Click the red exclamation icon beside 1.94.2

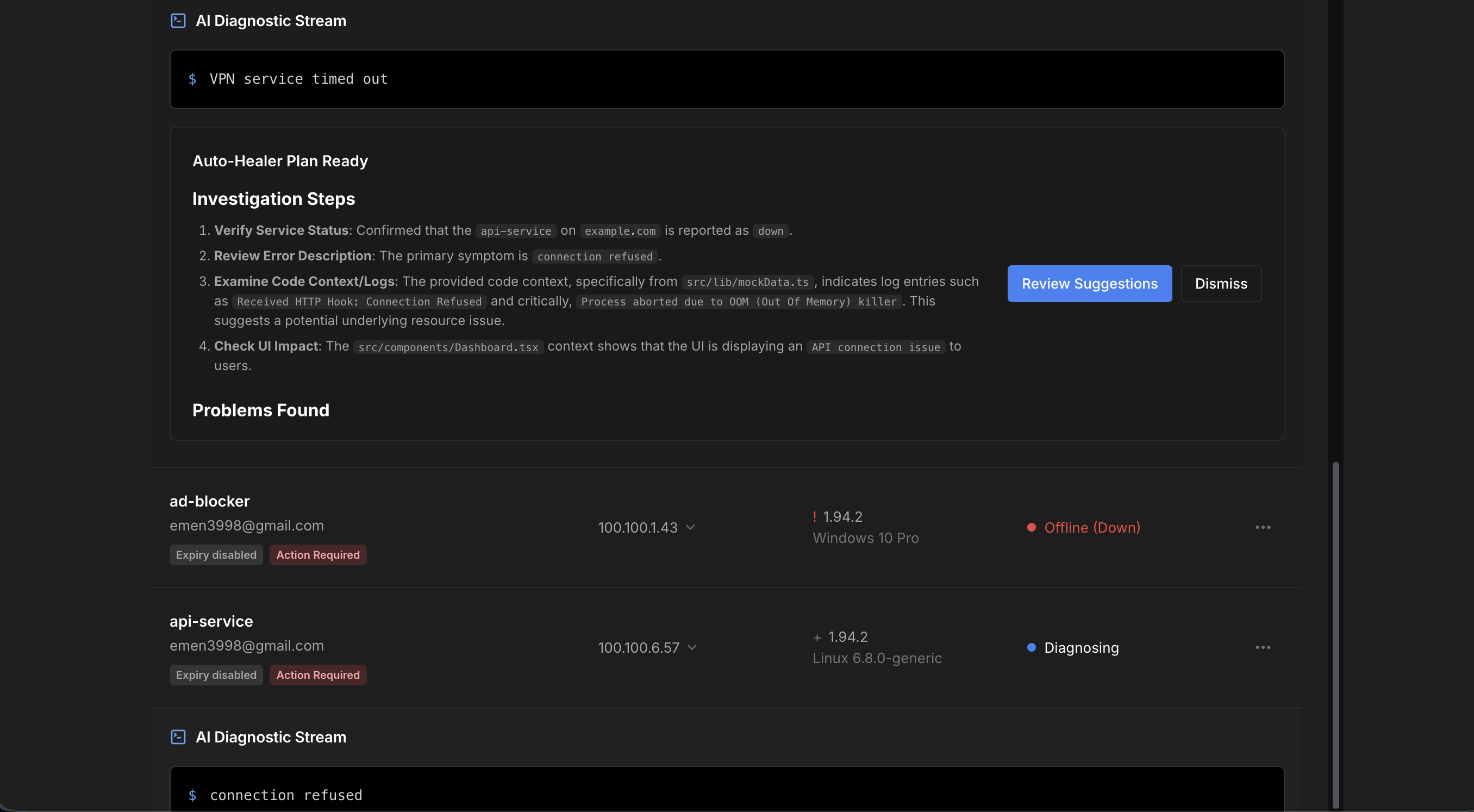(x=814, y=516)
